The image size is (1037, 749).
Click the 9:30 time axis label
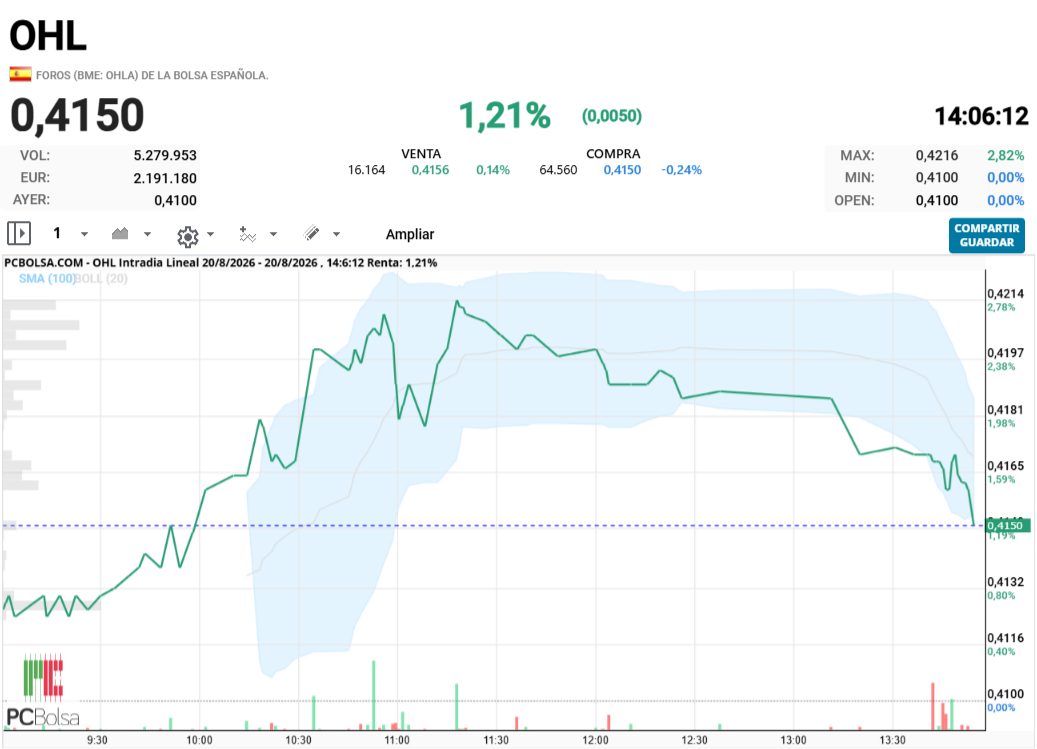tap(97, 740)
